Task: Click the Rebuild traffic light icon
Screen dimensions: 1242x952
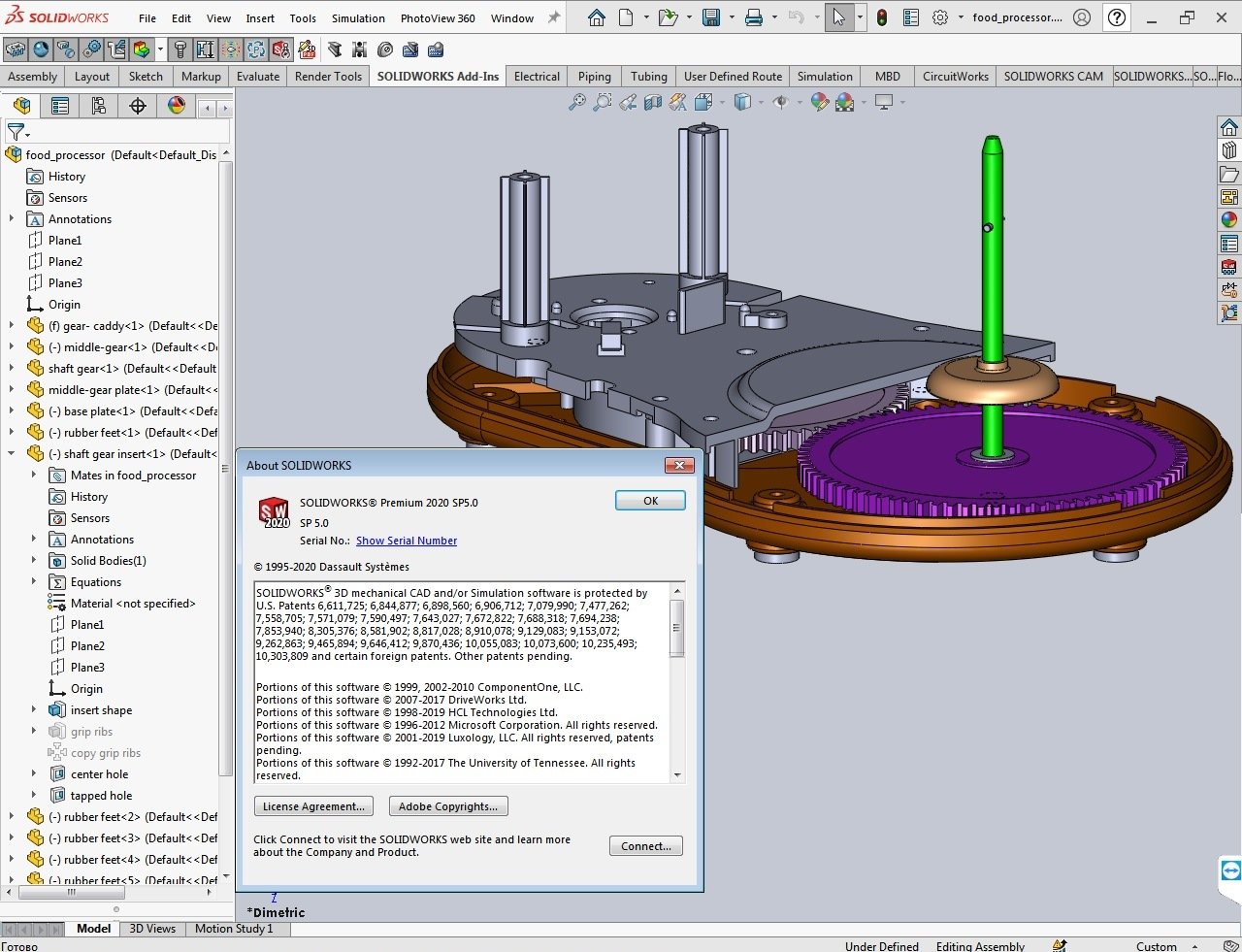Action: pyautogui.click(x=881, y=17)
